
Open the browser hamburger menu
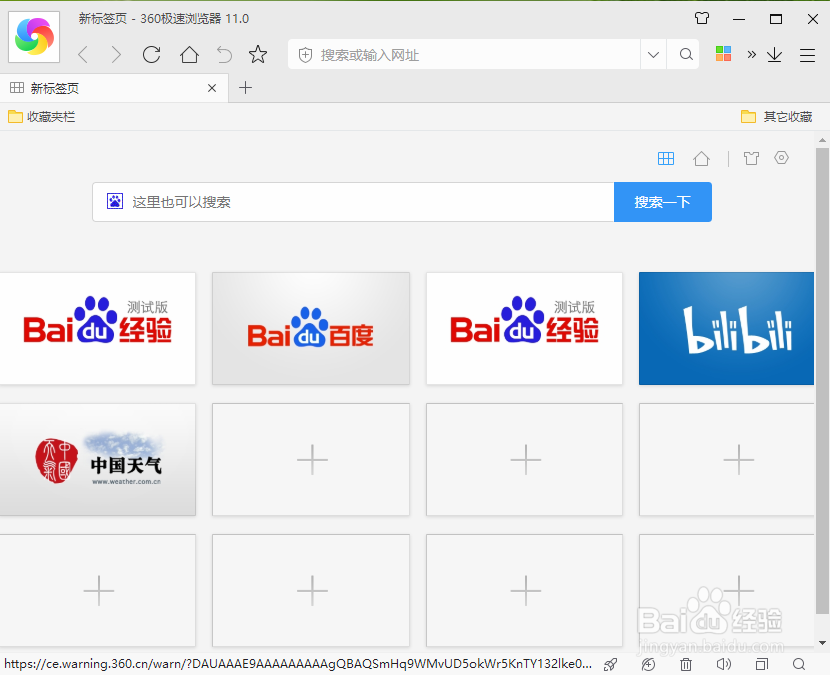click(x=806, y=54)
